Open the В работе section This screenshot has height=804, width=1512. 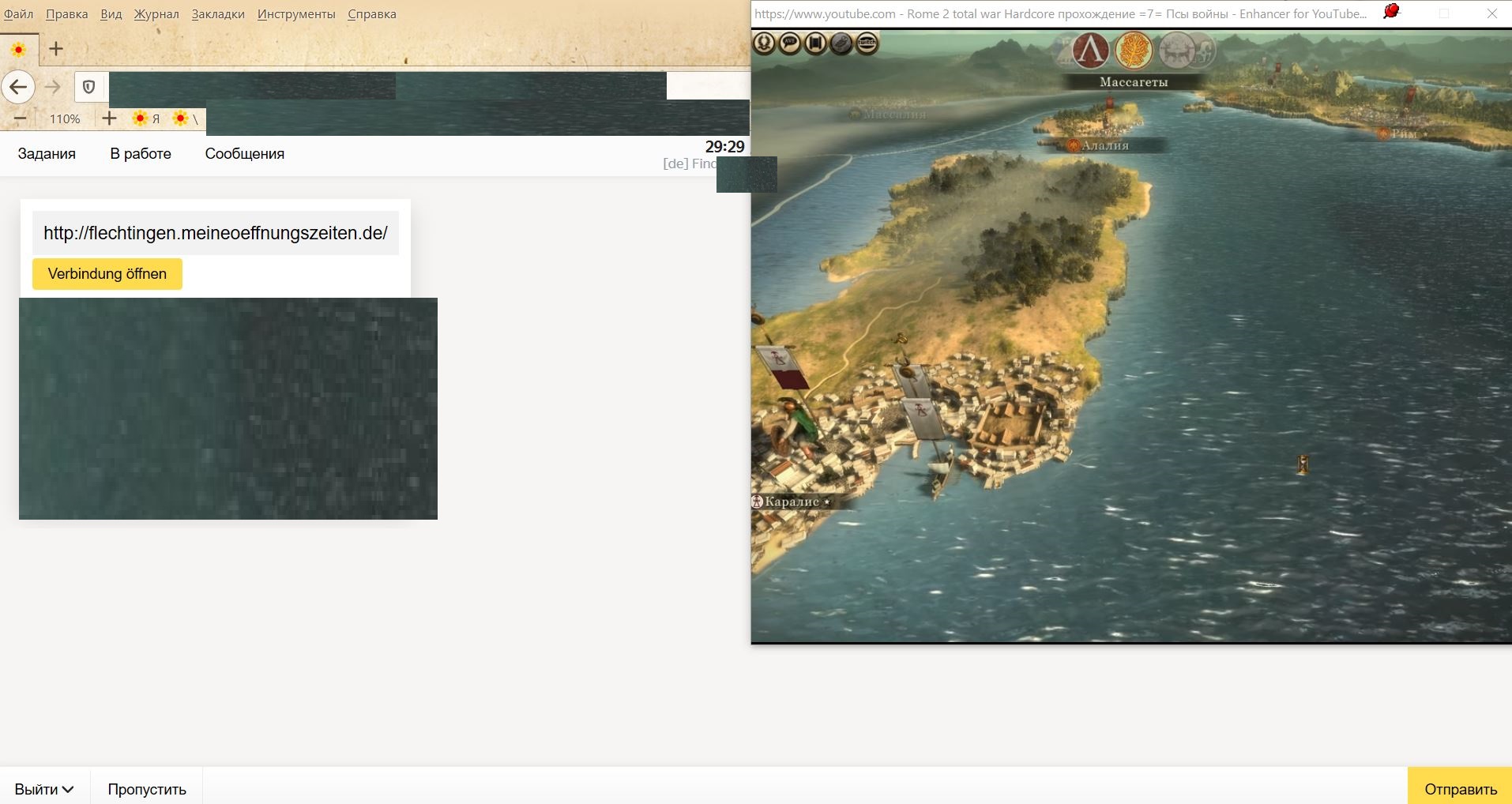coord(141,154)
